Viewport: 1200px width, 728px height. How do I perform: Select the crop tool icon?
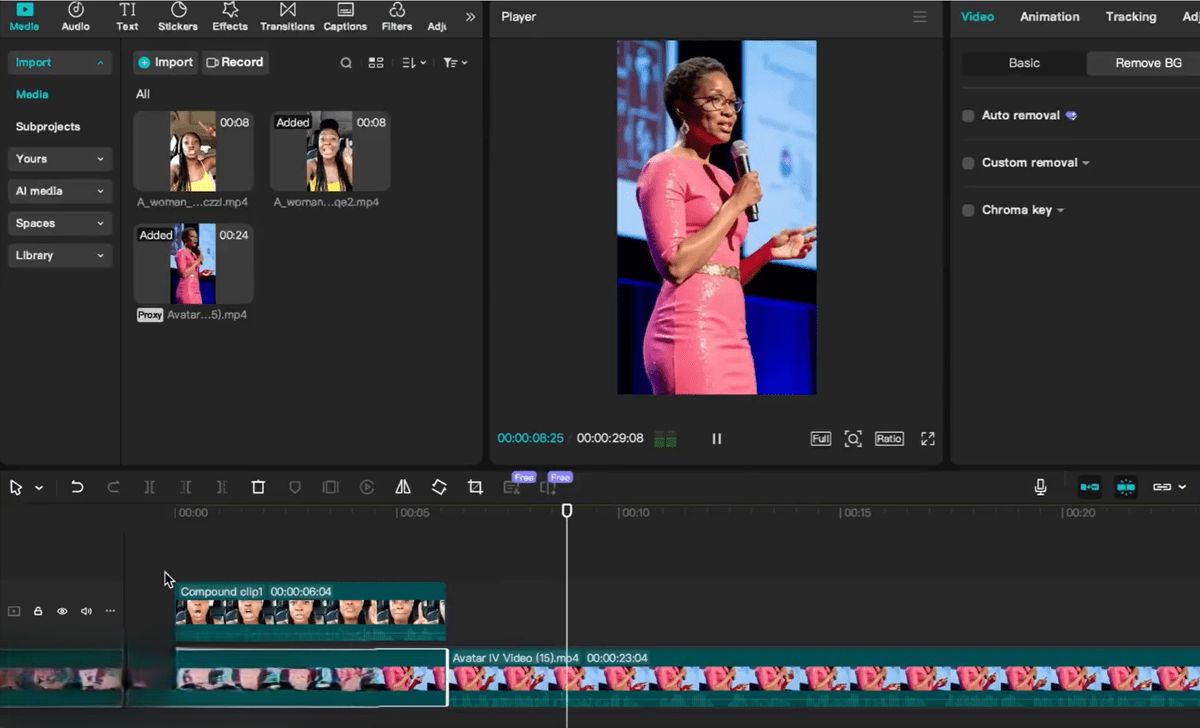click(x=475, y=487)
